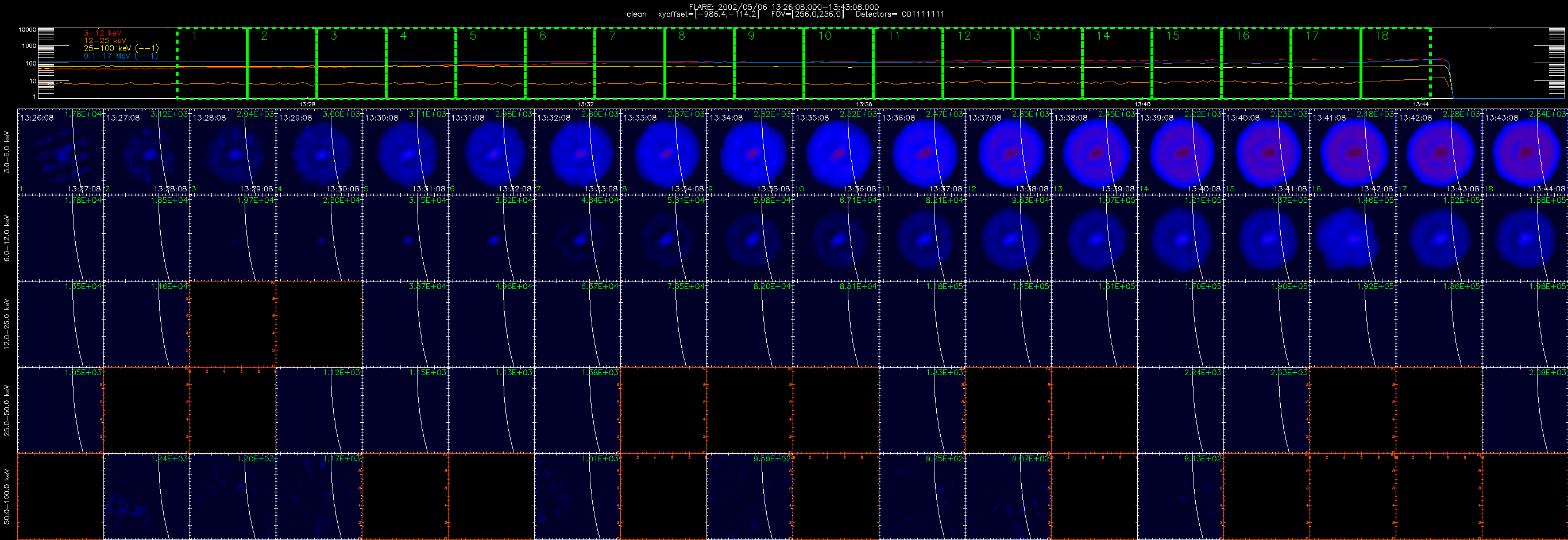The height and width of the screenshot is (540, 1568).
Task: Click the 13:28 tick label under light curve
Action: coord(307,104)
